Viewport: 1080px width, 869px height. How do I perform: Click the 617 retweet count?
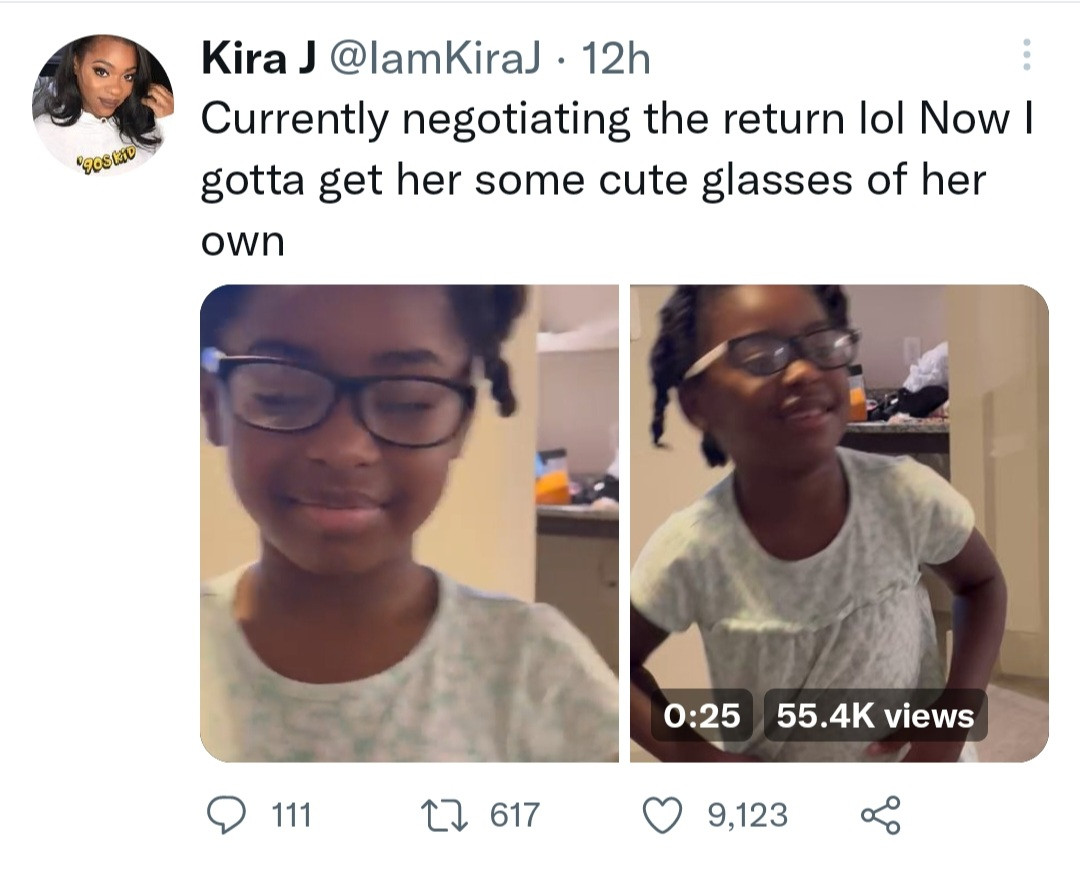pyautogui.click(x=514, y=815)
